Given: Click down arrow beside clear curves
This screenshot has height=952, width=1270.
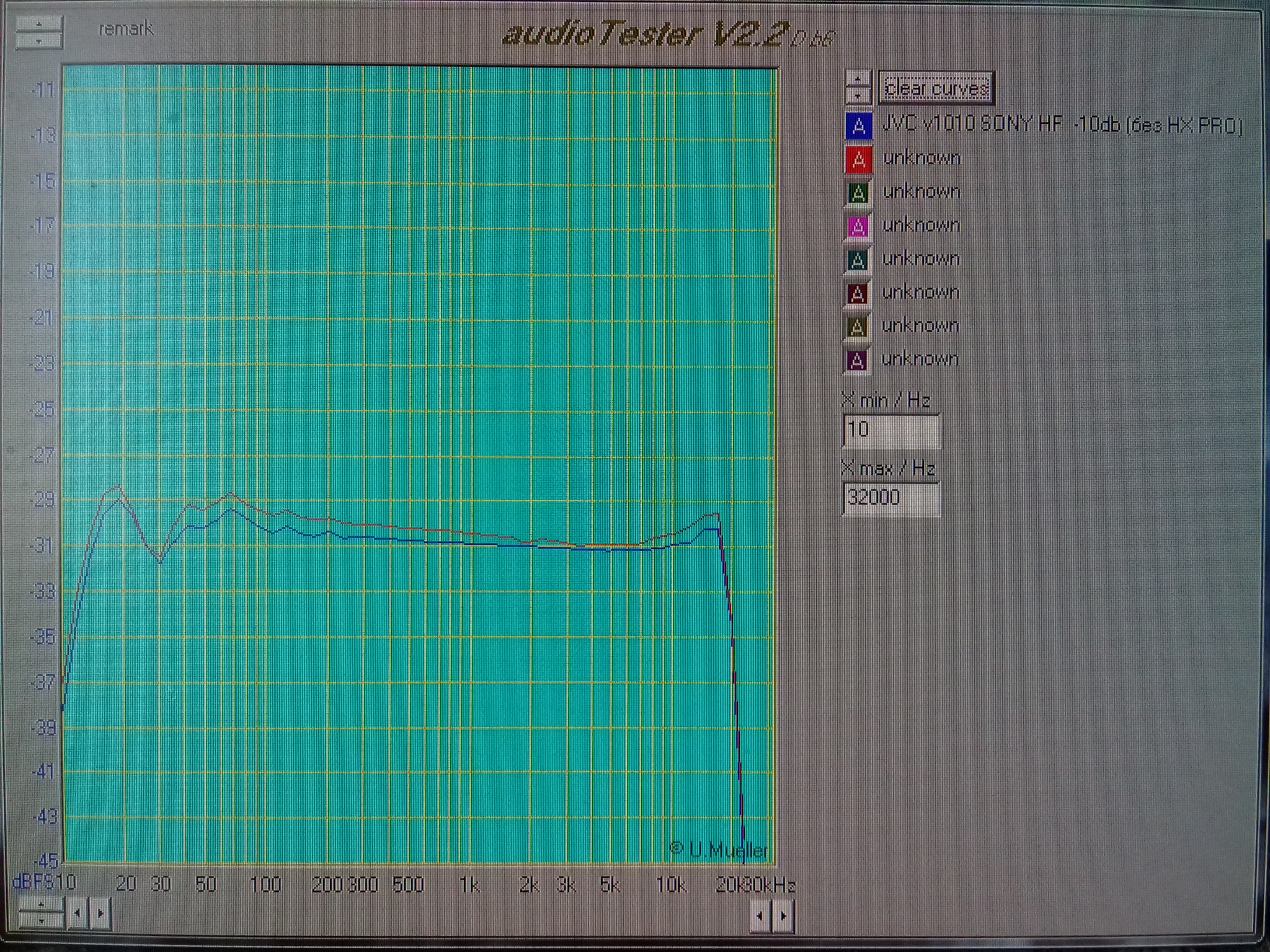Looking at the screenshot, I should click(858, 95).
